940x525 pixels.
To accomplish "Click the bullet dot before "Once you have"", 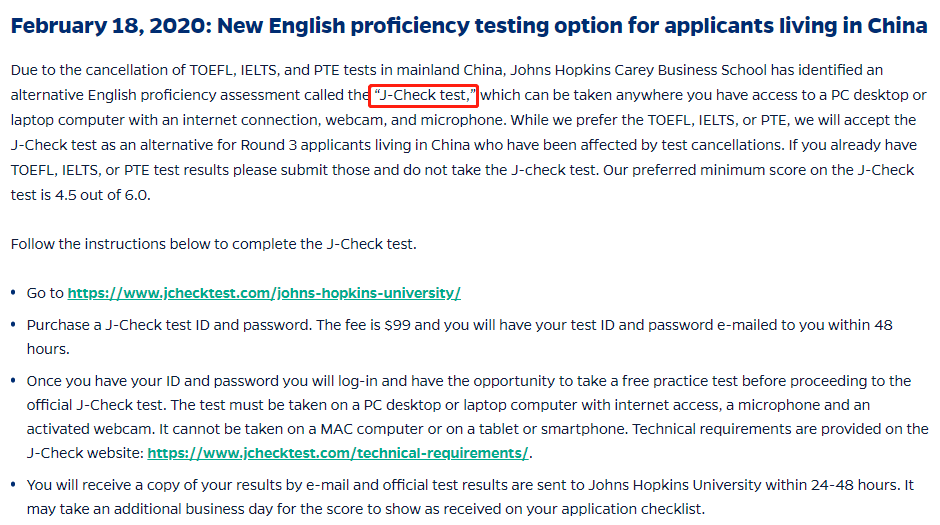I will pyautogui.click(x=13, y=381).
